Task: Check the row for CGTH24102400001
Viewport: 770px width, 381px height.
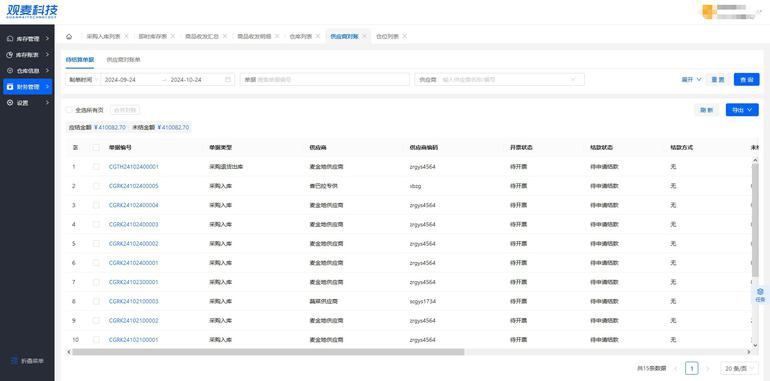Action: (96, 167)
